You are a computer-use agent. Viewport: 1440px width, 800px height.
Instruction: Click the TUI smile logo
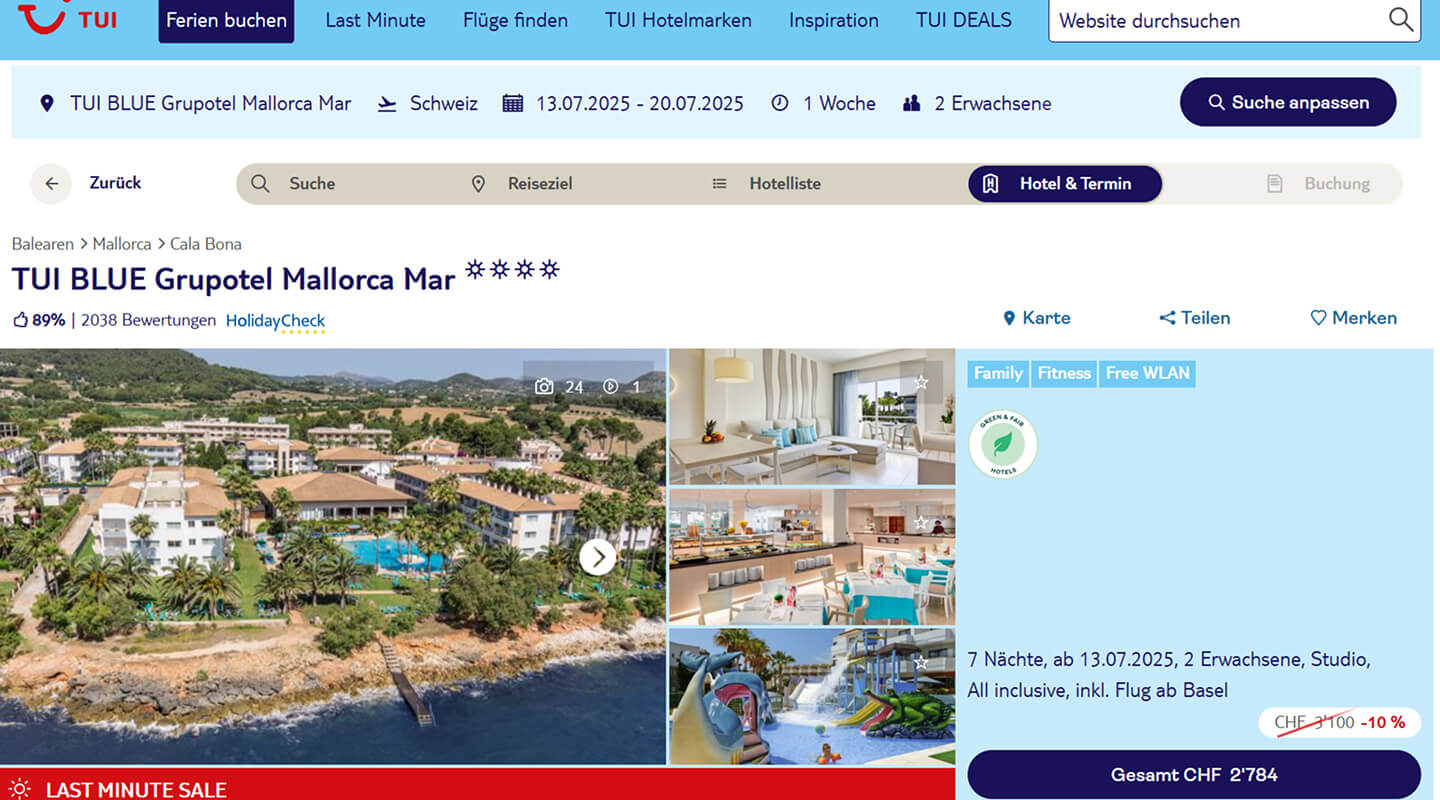[40, 16]
